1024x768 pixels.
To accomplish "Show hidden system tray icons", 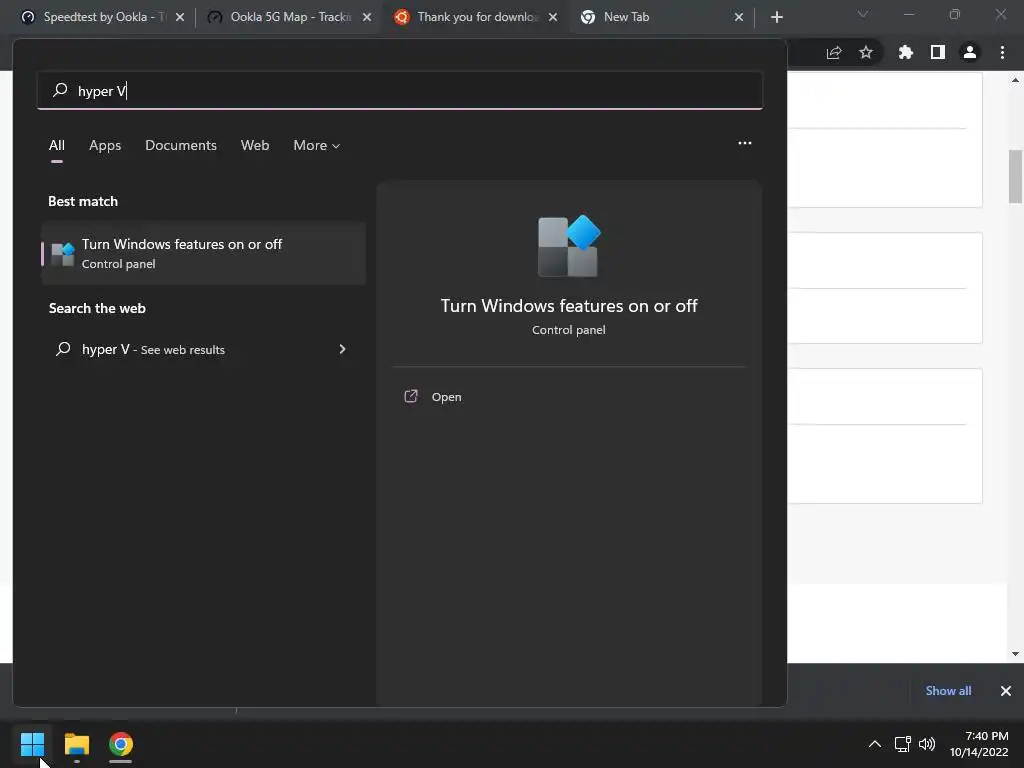I will [x=874, y=744].
